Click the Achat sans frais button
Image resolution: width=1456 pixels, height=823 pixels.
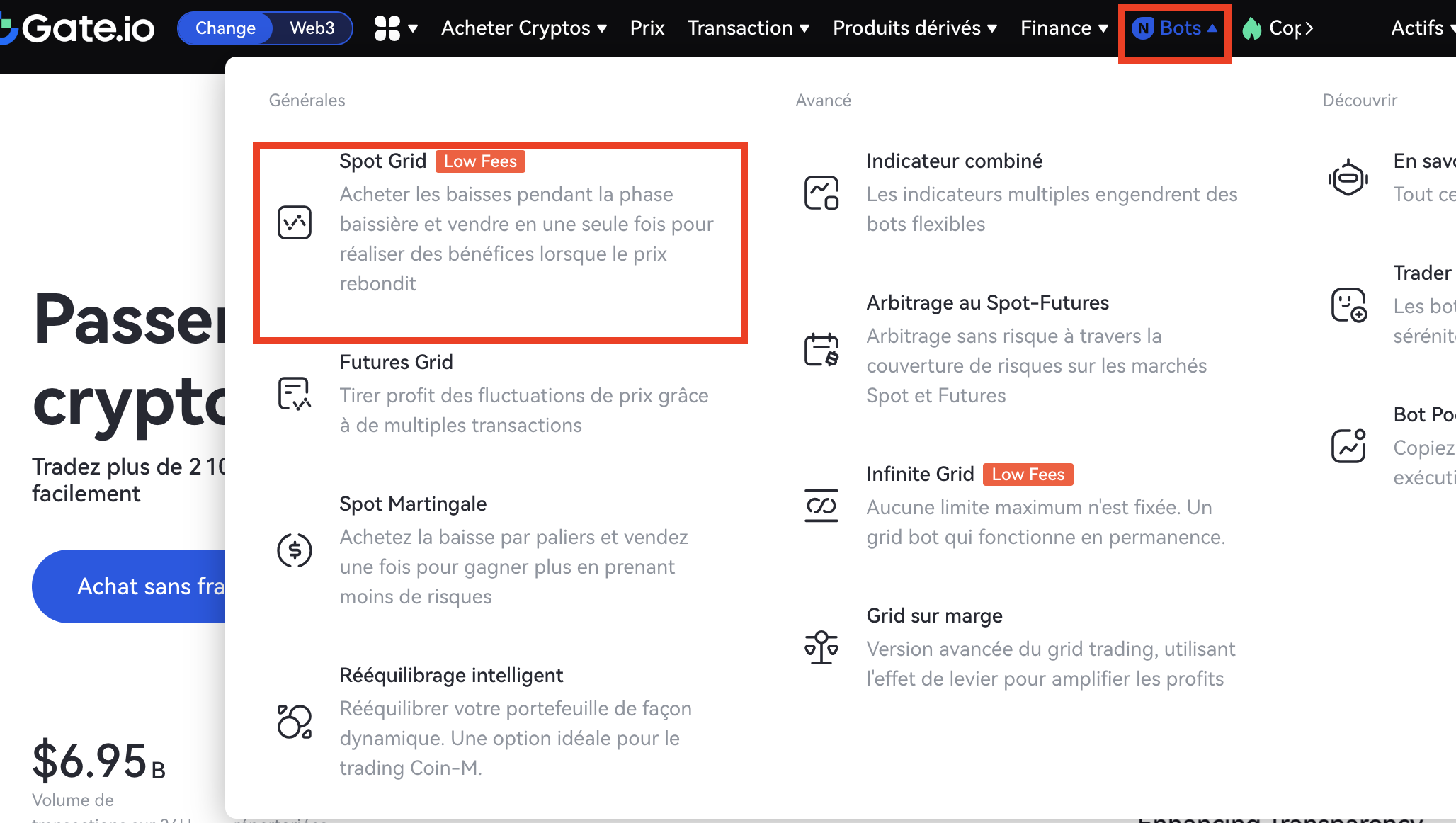pyautogui.click(x=135, y=586)
